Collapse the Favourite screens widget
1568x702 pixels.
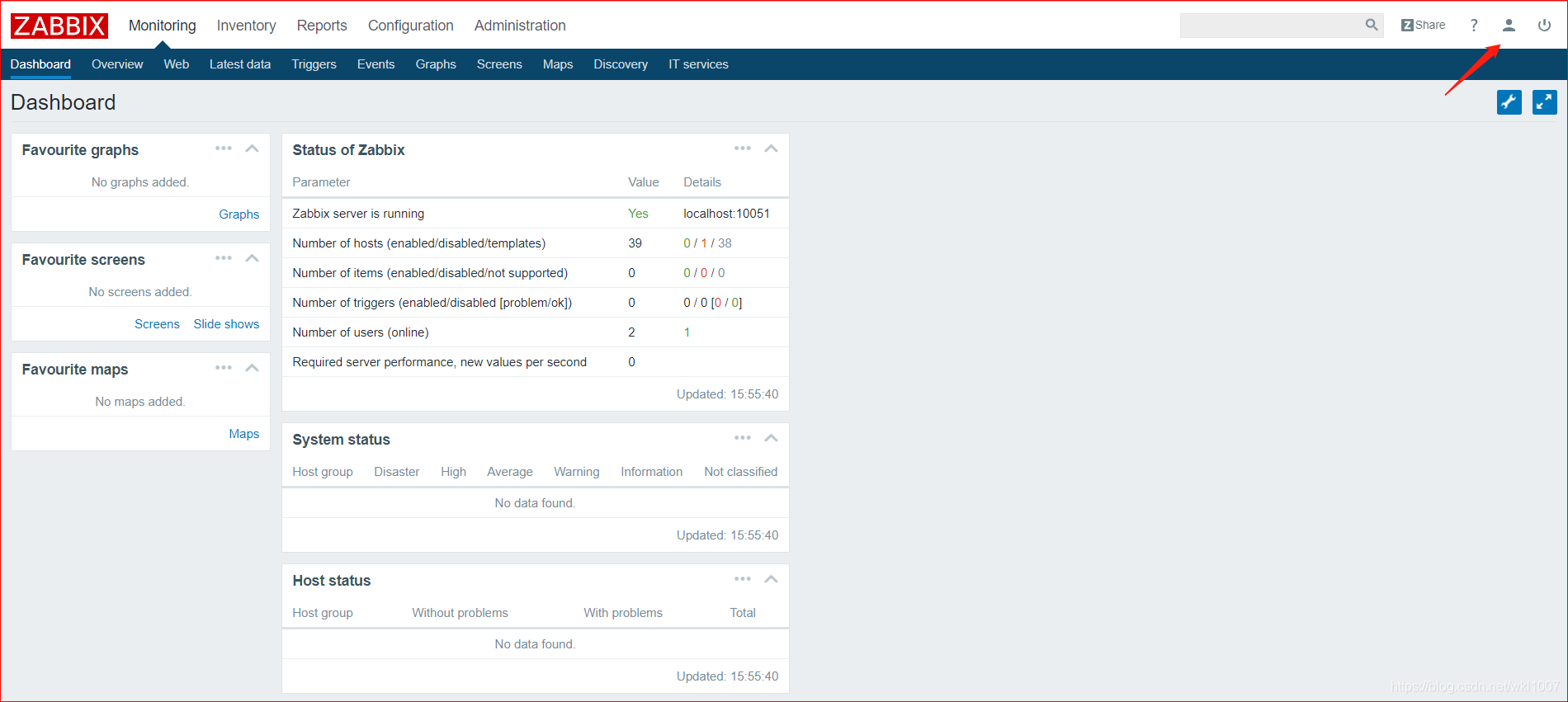253,258
